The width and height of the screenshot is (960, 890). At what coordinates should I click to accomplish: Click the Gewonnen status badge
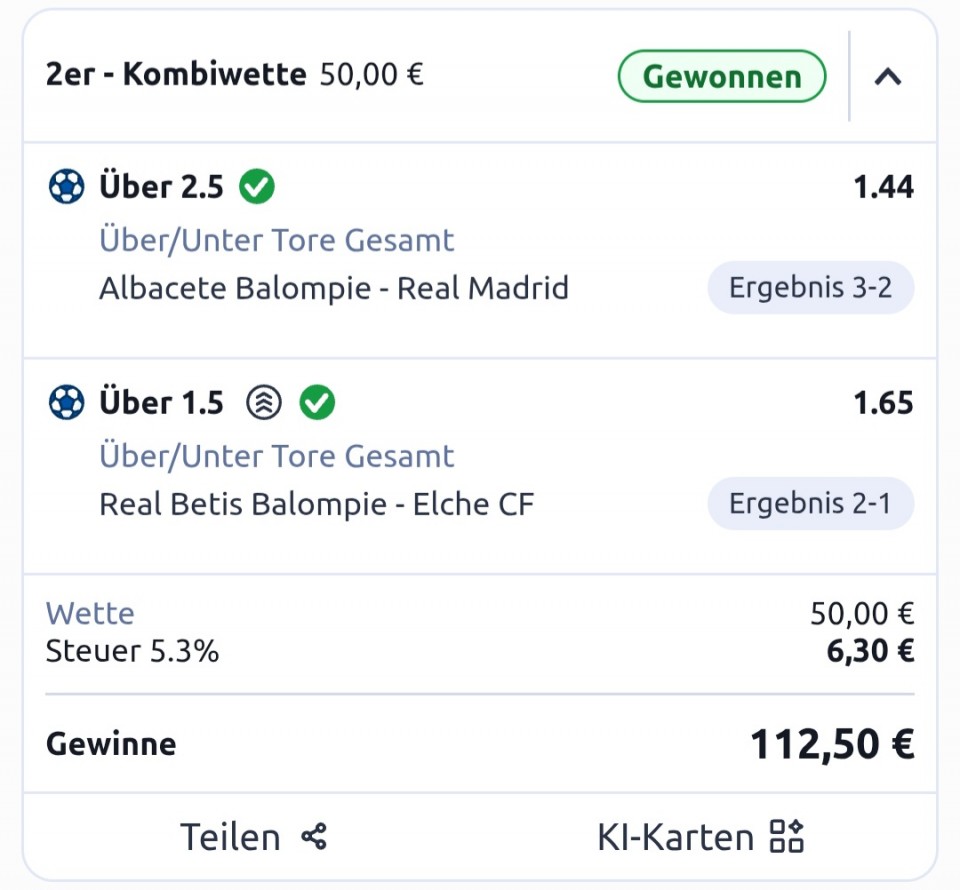(x=722, y=77)
